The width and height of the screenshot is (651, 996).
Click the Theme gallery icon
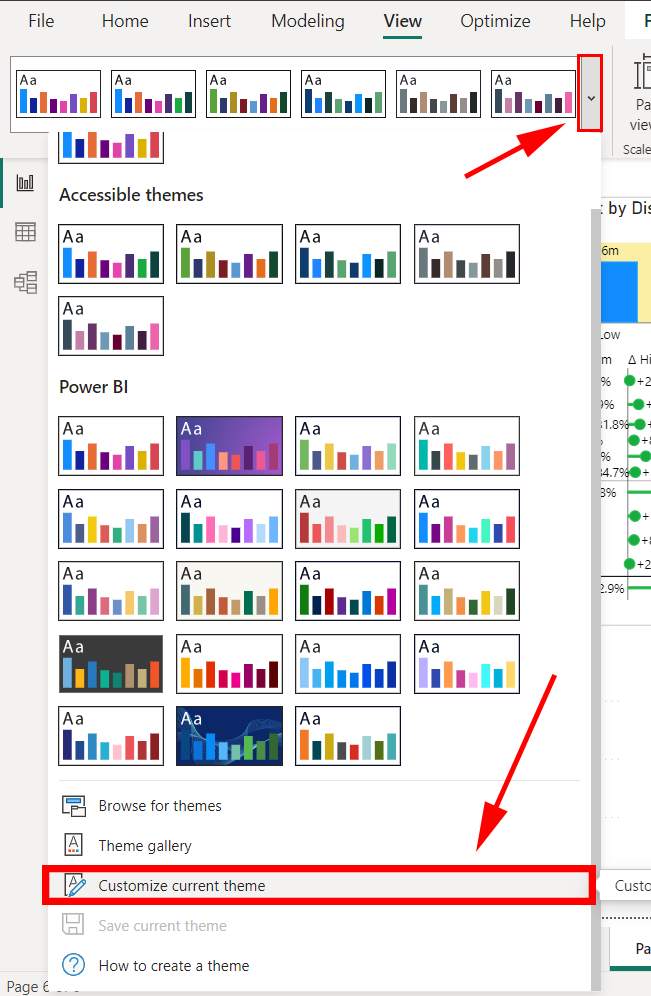74,846
